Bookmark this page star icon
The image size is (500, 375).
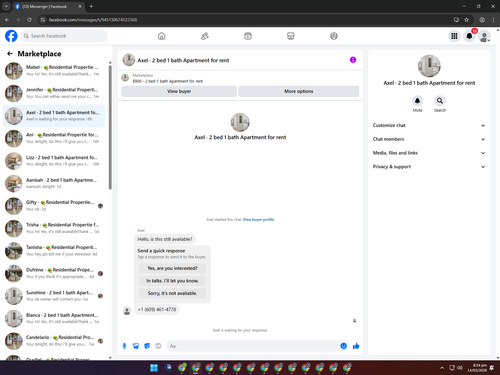coord(466,20)
